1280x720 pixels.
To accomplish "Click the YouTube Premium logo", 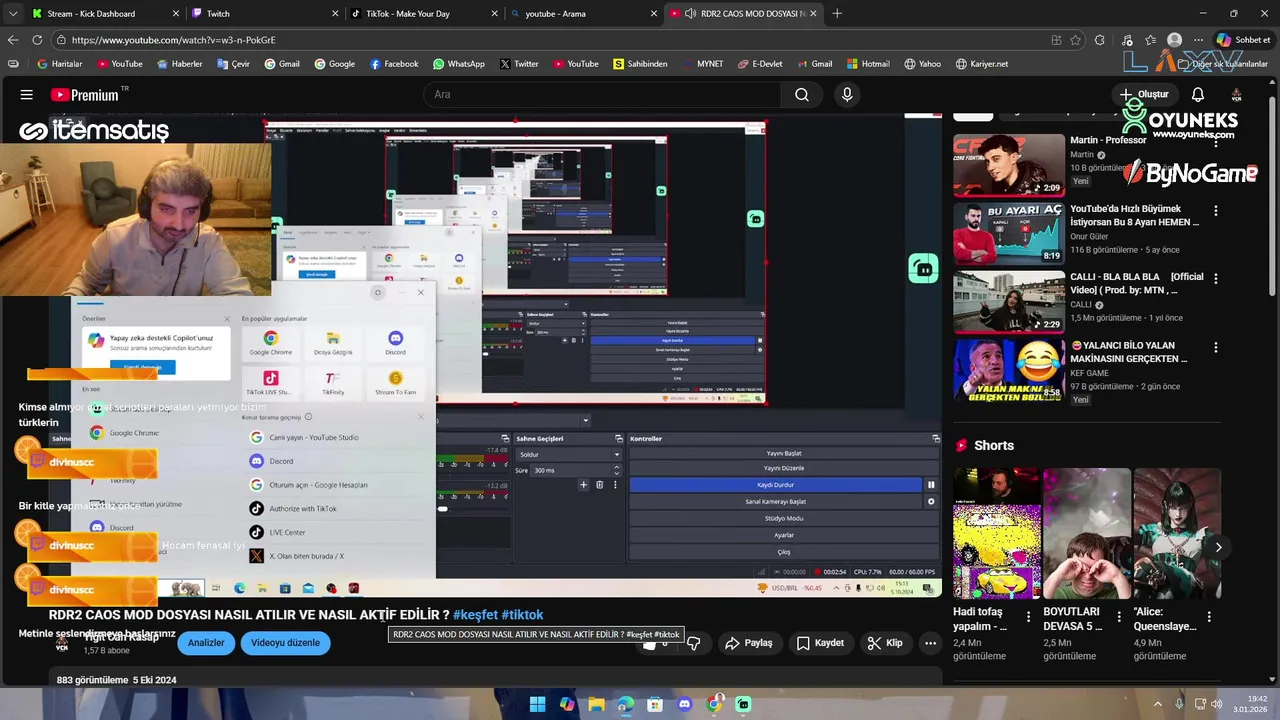I will click(x=84, y=95).
